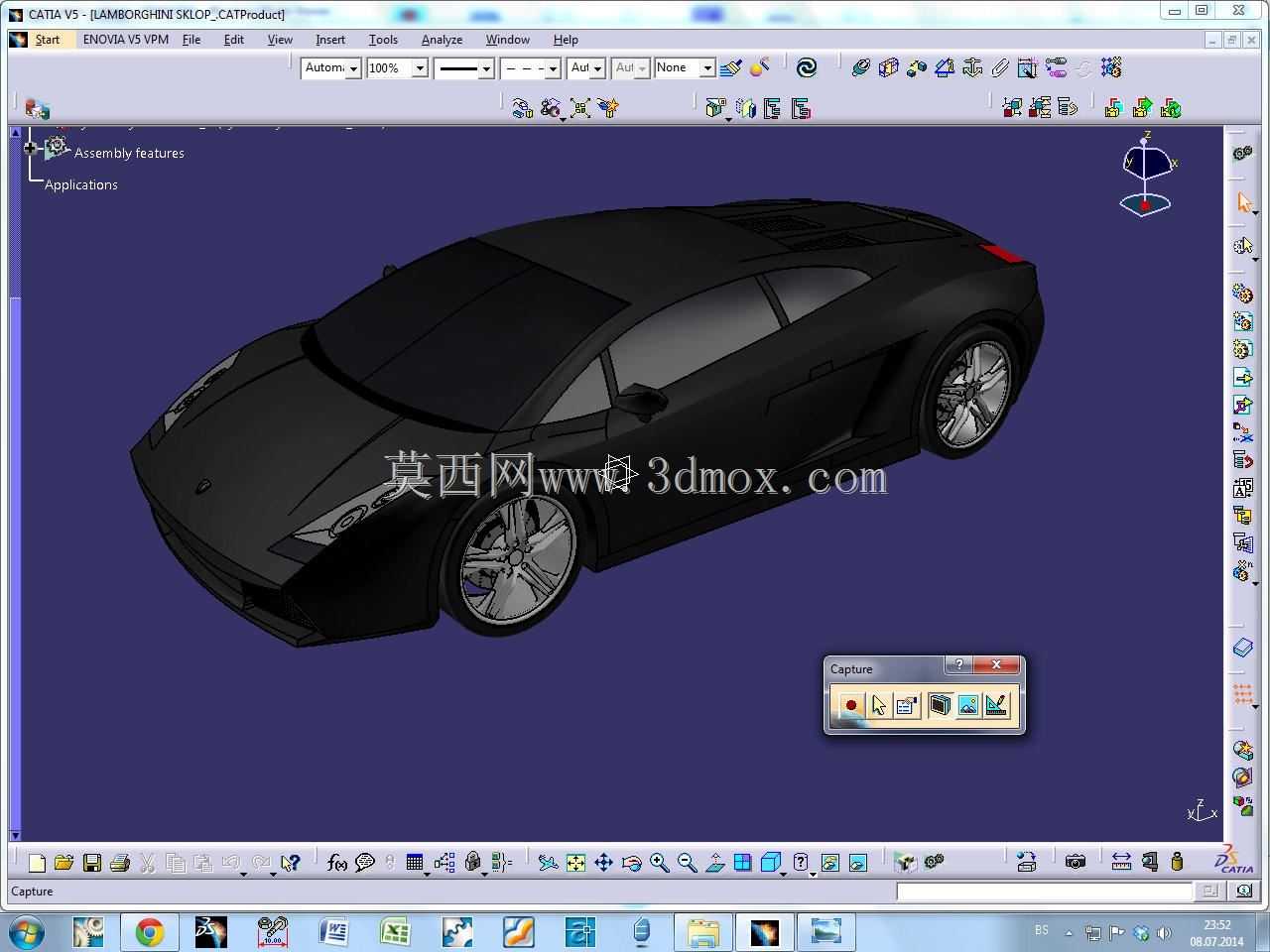This screenshot has height=952, width=1270.
Task: Click the Painter brush icon
Action: (731, 67)
